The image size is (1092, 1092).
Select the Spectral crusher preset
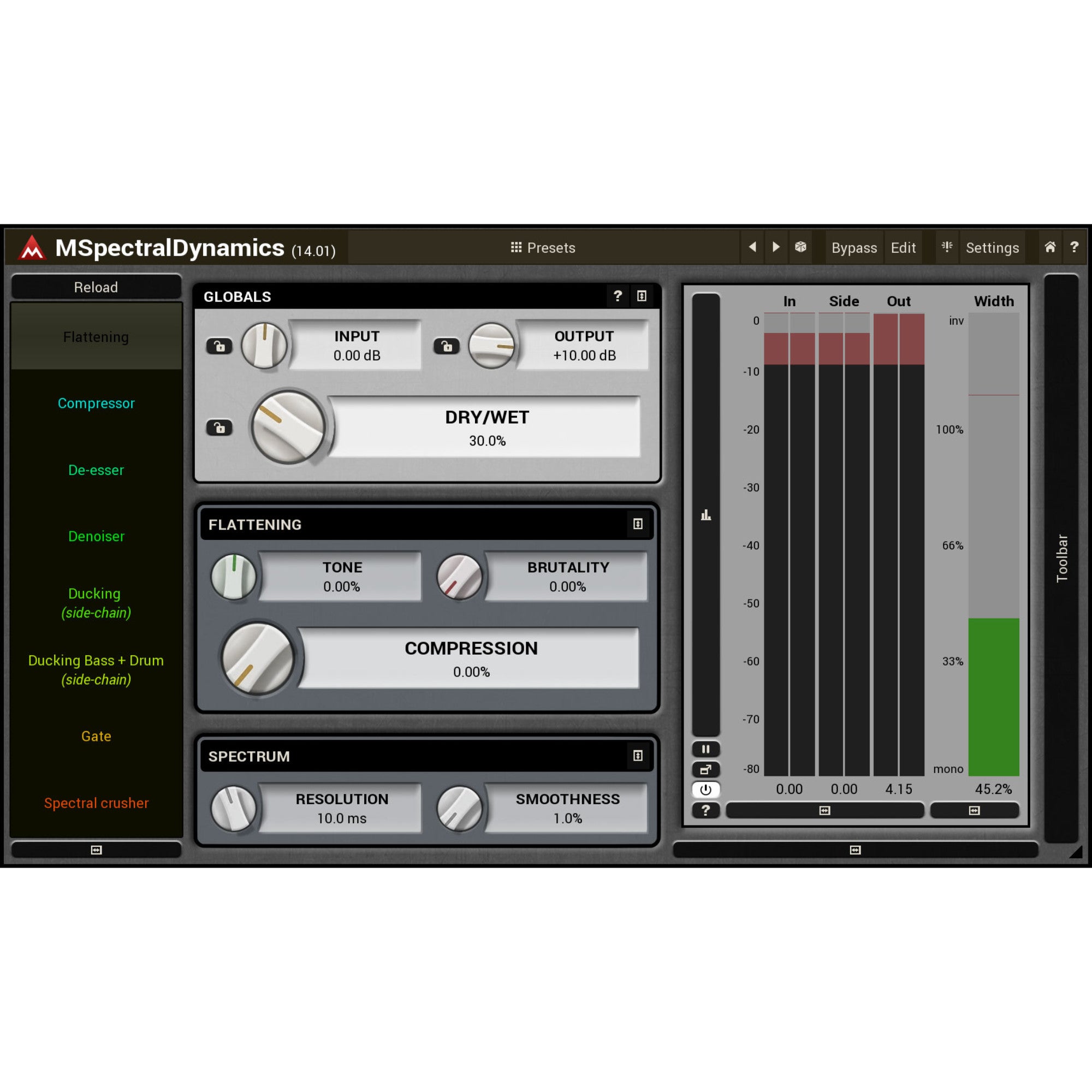click(x=96, y=803)
